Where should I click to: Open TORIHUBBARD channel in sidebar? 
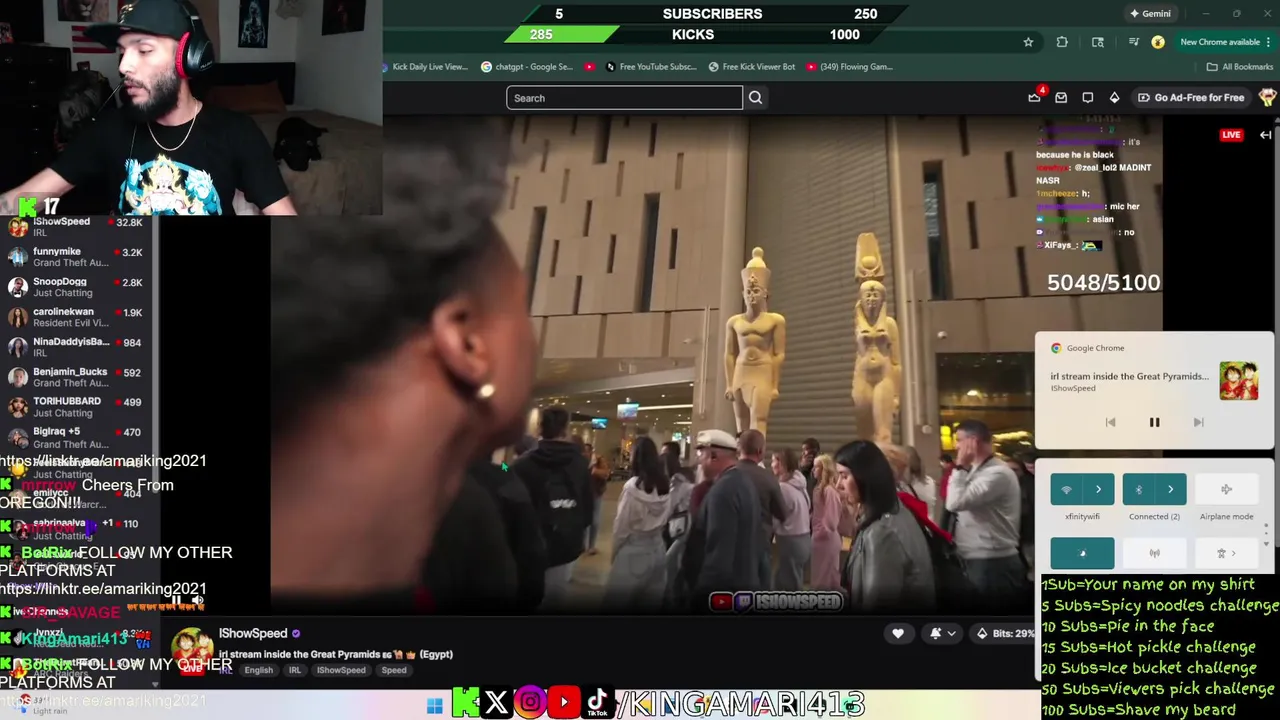click(x=77, y=407)
